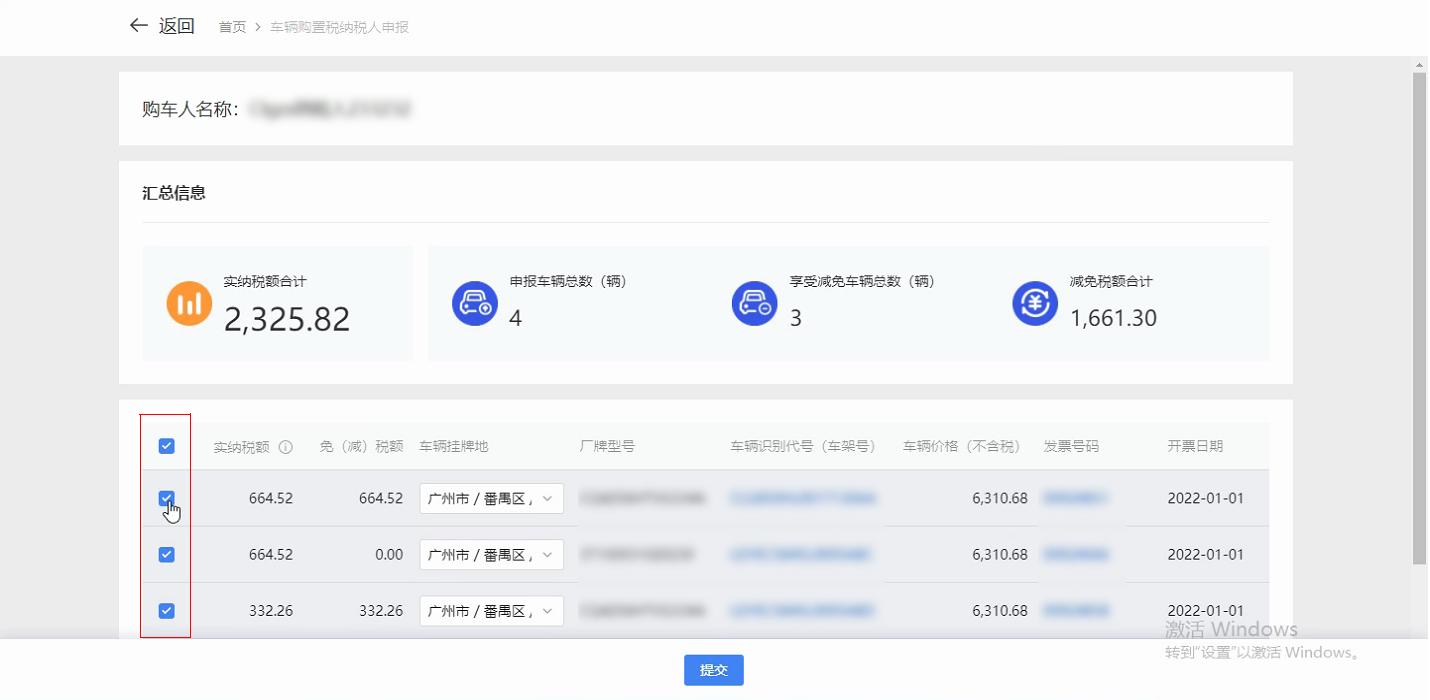This screenshot has height=700, width=1430.
Task: Go to 首页 in breadcrumb
Action: 232,27
